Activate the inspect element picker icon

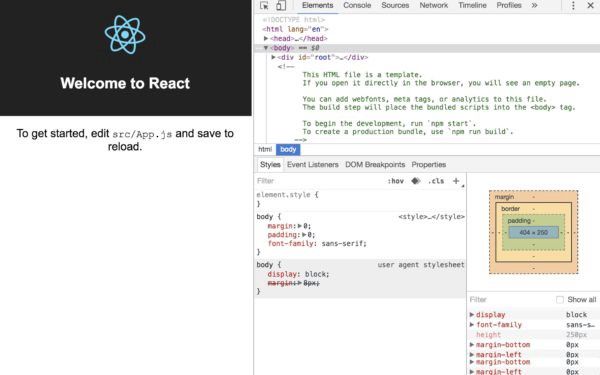point(264,5)
